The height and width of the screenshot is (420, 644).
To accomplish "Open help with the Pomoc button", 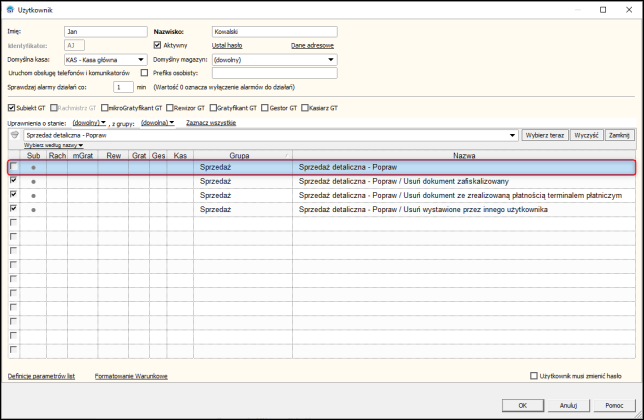I will point(614,405).
